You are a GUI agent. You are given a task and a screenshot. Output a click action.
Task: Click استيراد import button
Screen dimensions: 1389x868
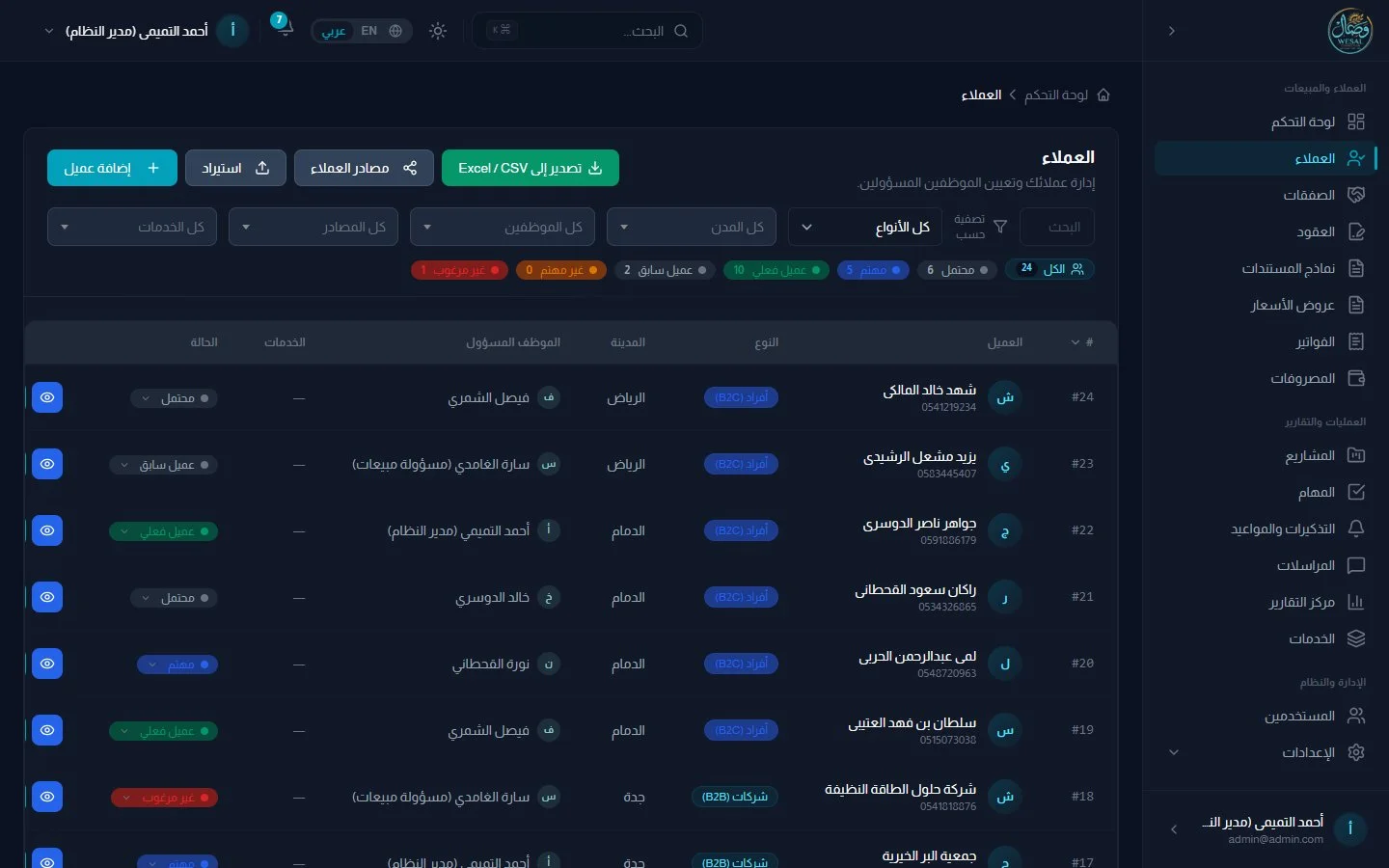point(235,168)
